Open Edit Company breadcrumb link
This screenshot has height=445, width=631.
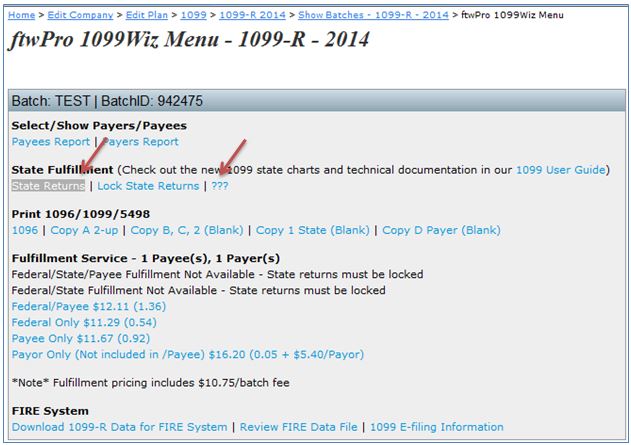[x=80, y=15]
